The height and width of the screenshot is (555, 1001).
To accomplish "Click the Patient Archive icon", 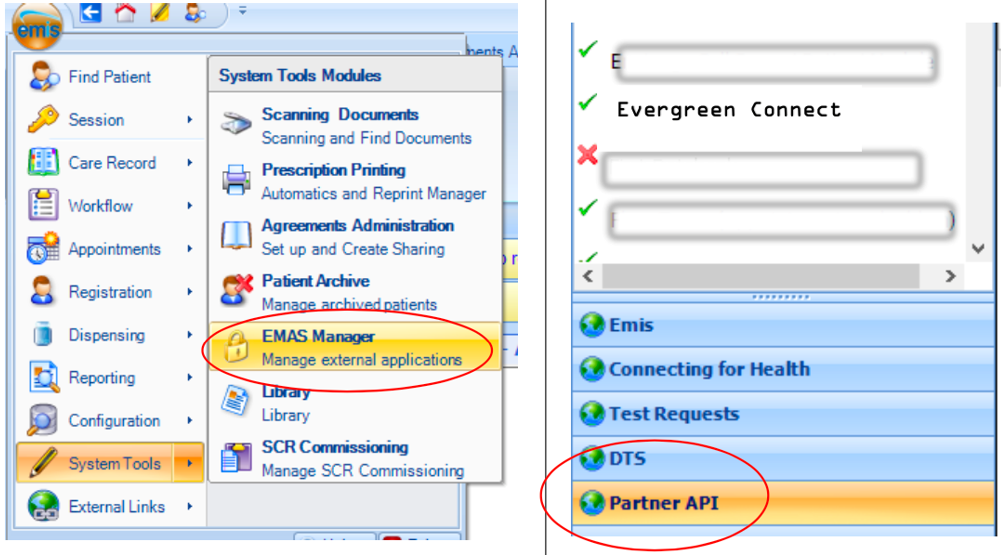I will click(x=236, y=291).
